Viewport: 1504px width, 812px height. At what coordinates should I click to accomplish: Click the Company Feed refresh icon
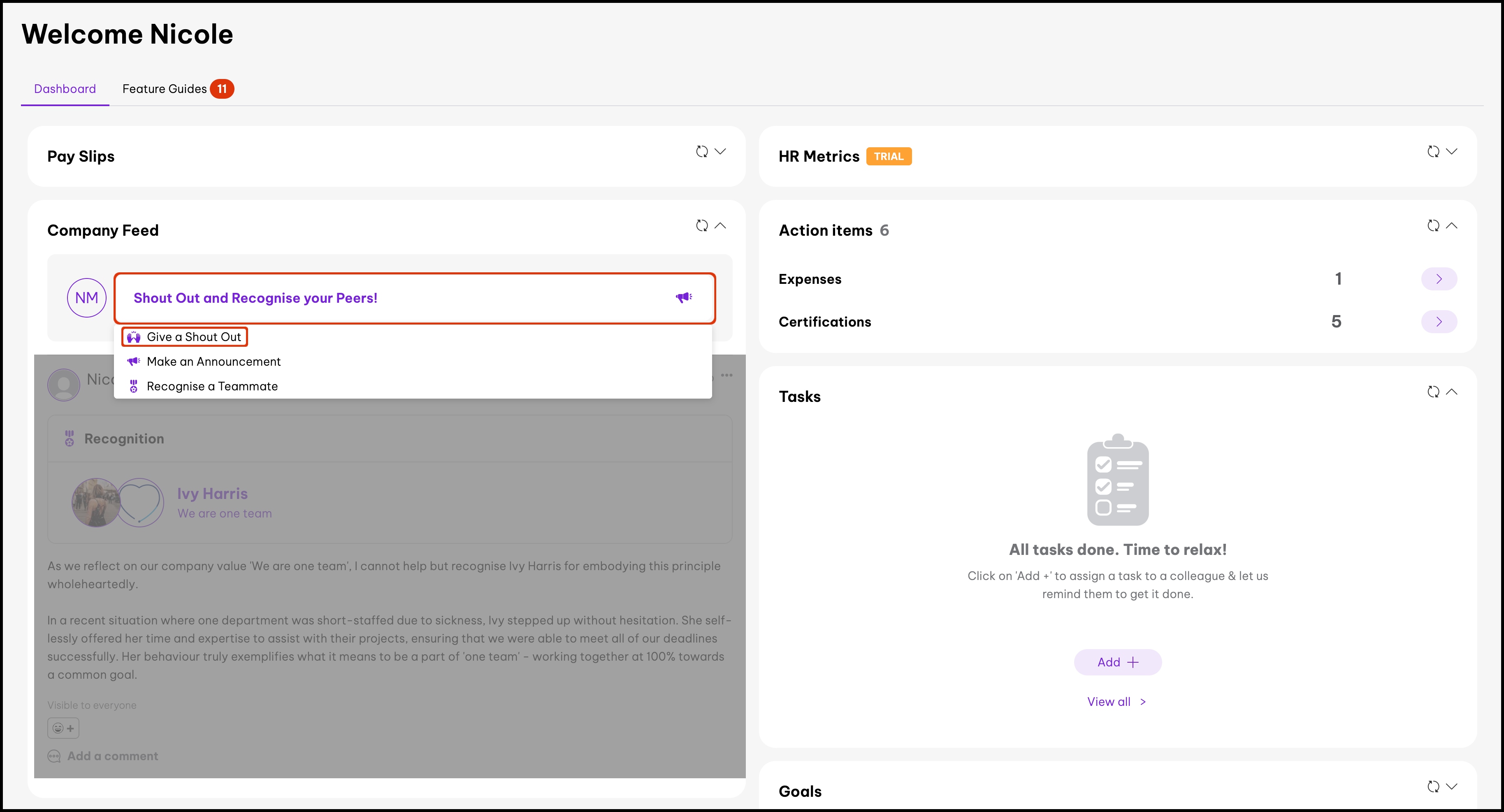(702, 225)
